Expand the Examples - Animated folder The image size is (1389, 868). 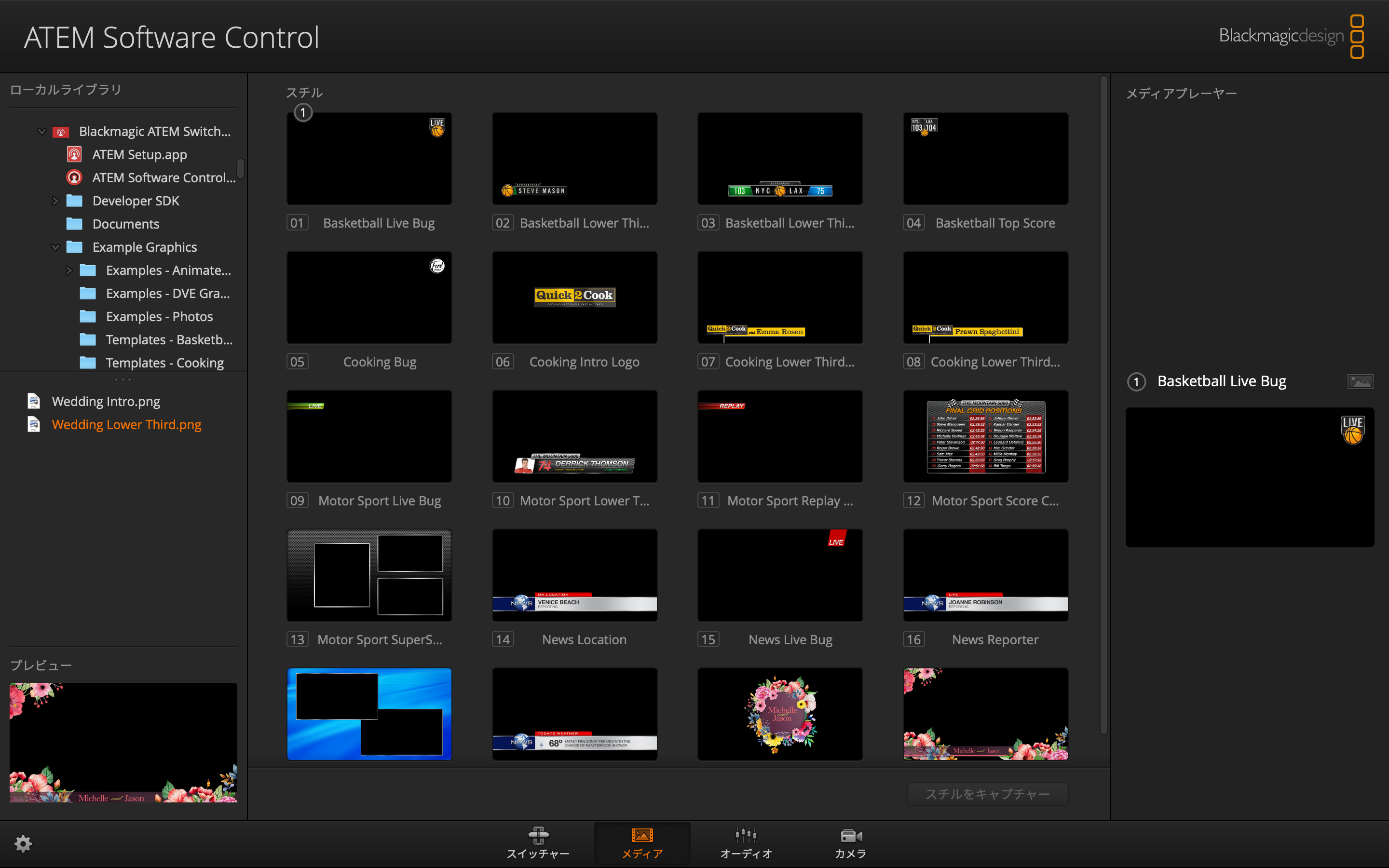[69, 270]
